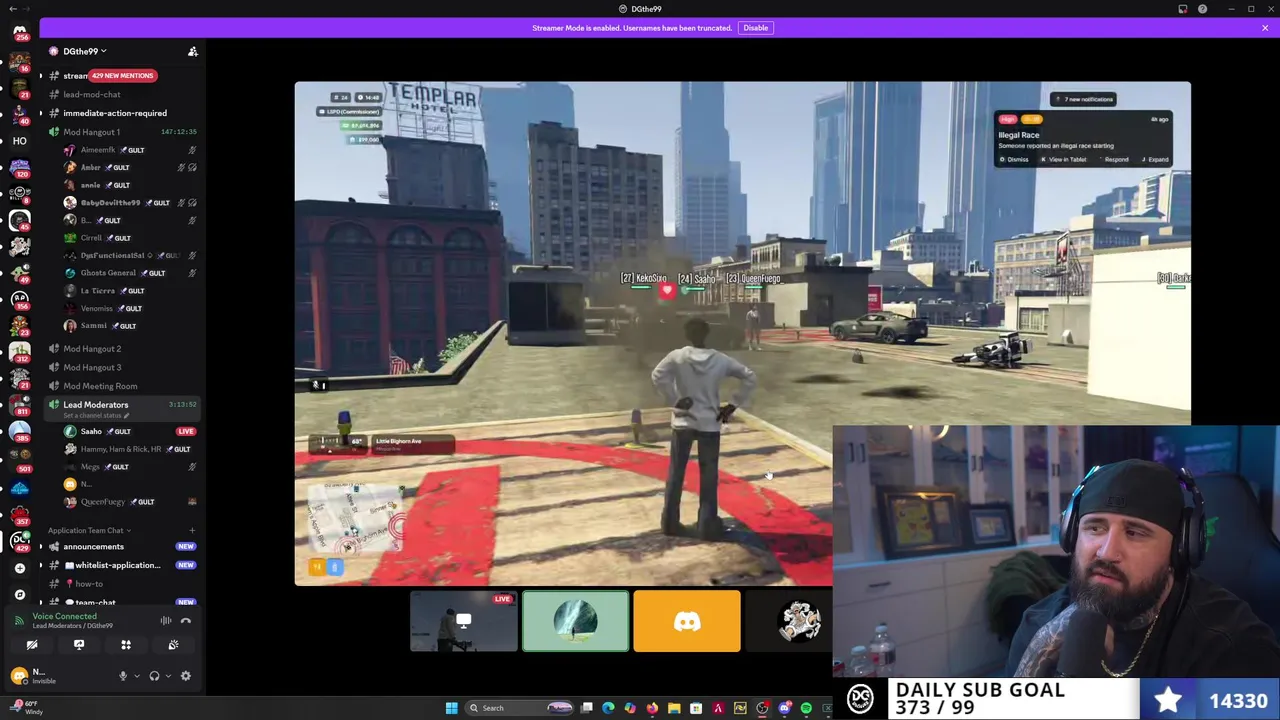Open DGthe99 server header dropdown
This screenshot has height=720, width=1280.
85,51
